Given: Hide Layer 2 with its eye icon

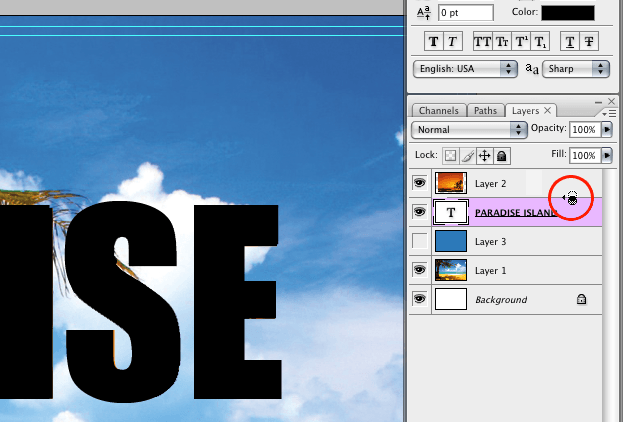Looking at the screenshot, I should pyautogui.click(x=420, y=184).
